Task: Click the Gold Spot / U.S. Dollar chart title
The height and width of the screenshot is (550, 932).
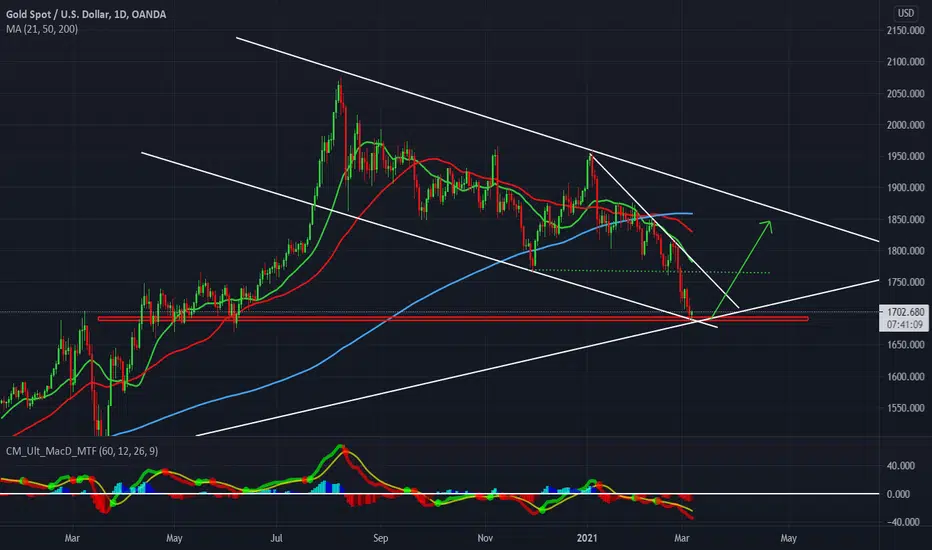Action: pos(86,14)
